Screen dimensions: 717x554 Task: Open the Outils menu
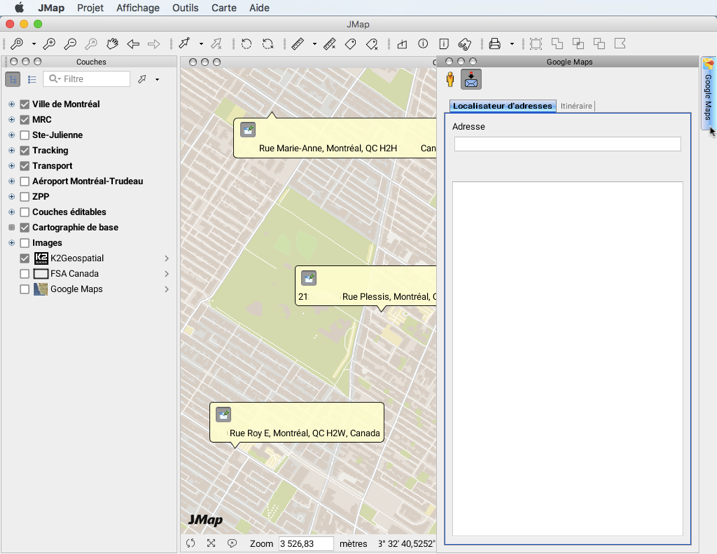185,8
